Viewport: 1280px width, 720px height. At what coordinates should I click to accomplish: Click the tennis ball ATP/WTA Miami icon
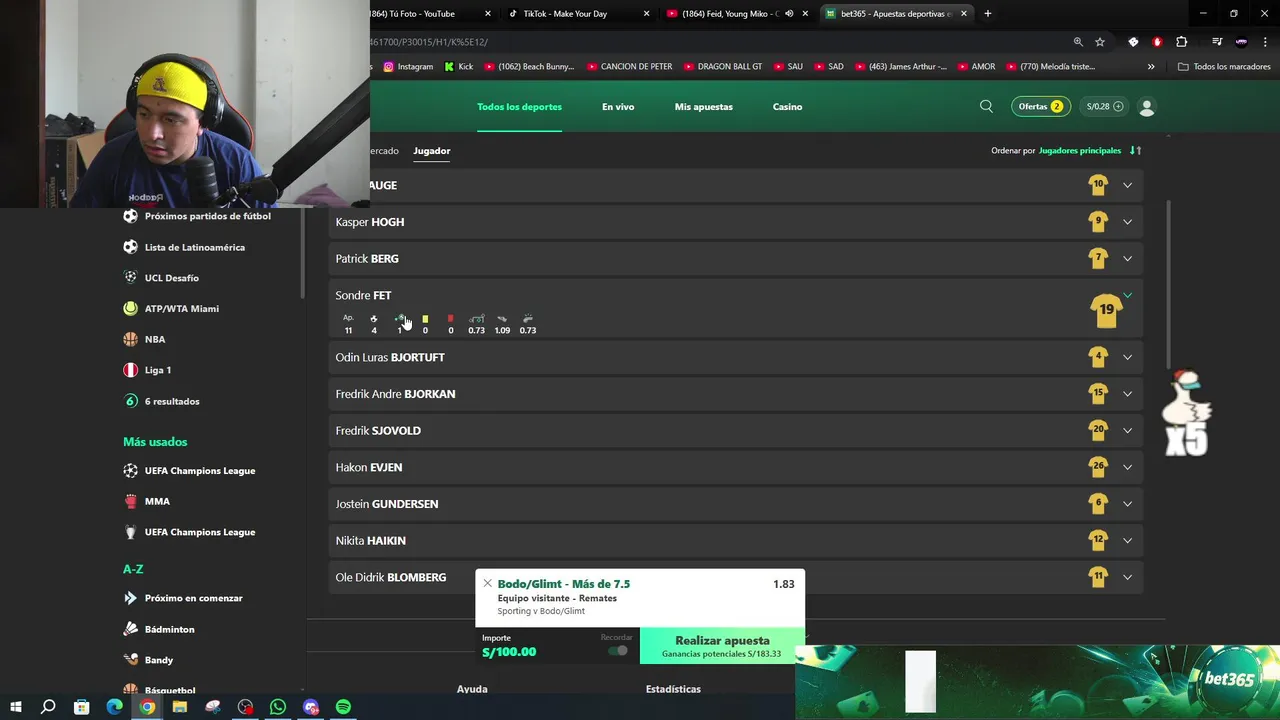[x=130, y=309]
